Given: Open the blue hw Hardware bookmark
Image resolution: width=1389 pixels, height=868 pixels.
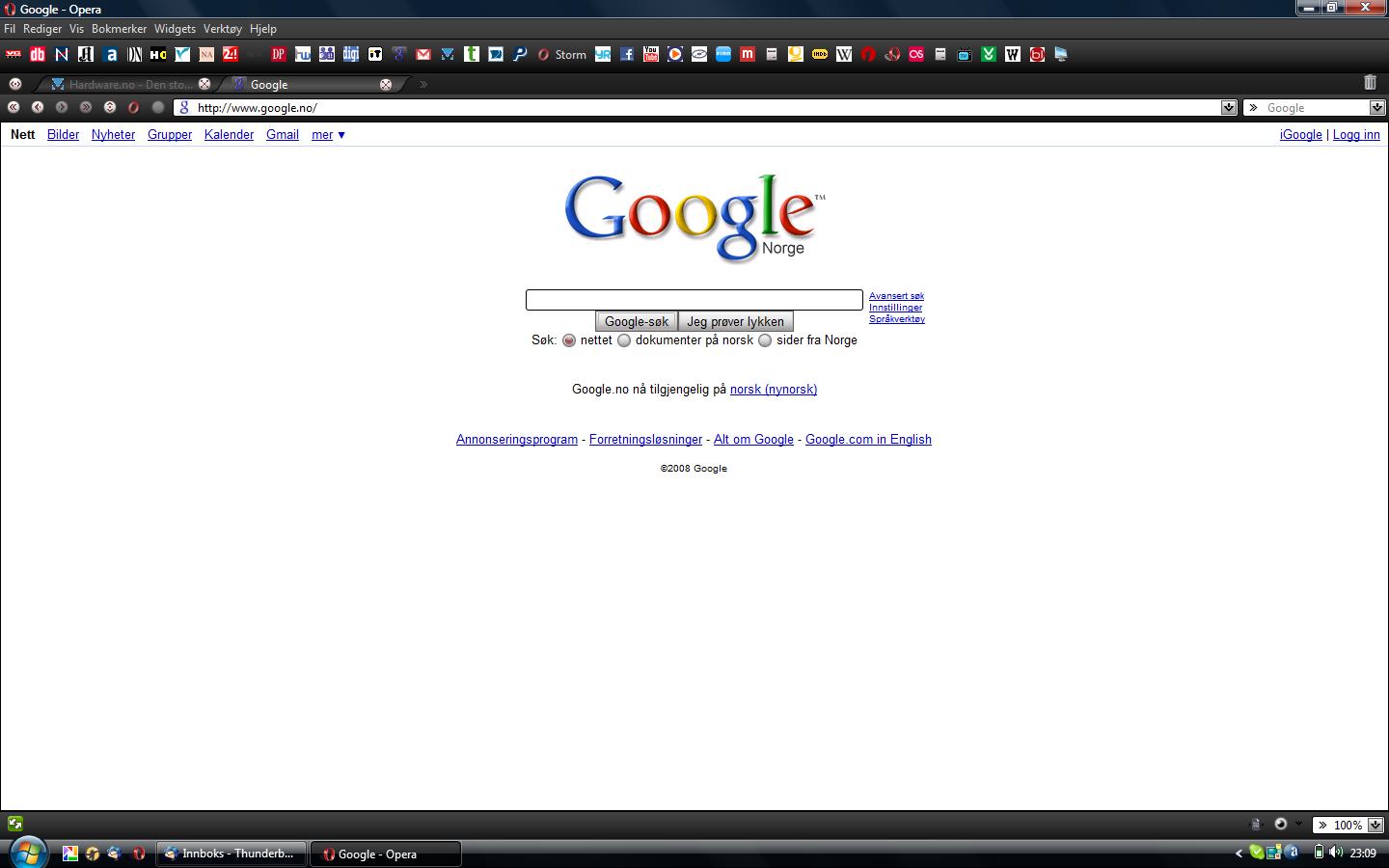Looking at the screenshot, I should pyautogui.click(x=303, y=55).
